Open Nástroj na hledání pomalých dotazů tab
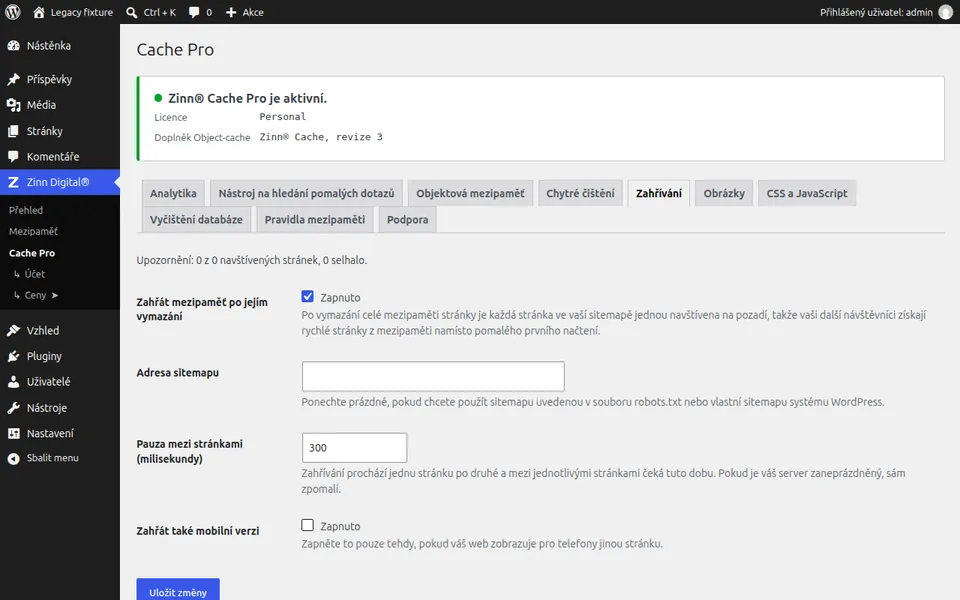 306,193
